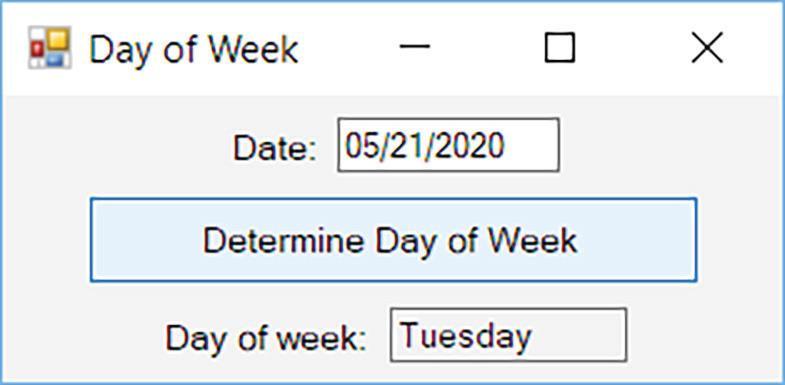Screen dimensions: 785x385
Task: Click the Determine Day of Week button
Action: (x=394, y=240)
